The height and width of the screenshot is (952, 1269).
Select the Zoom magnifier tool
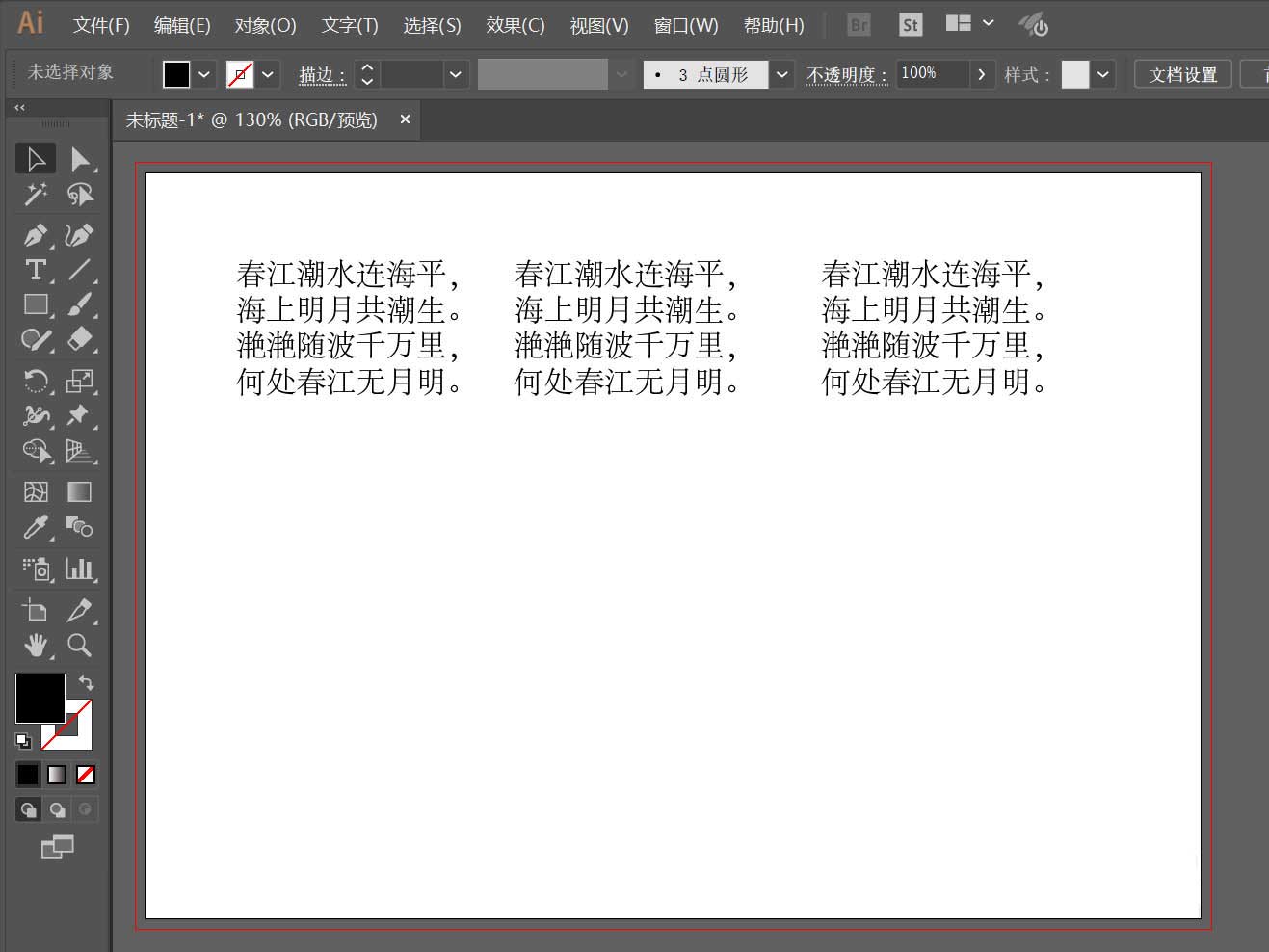click(80, 645)
